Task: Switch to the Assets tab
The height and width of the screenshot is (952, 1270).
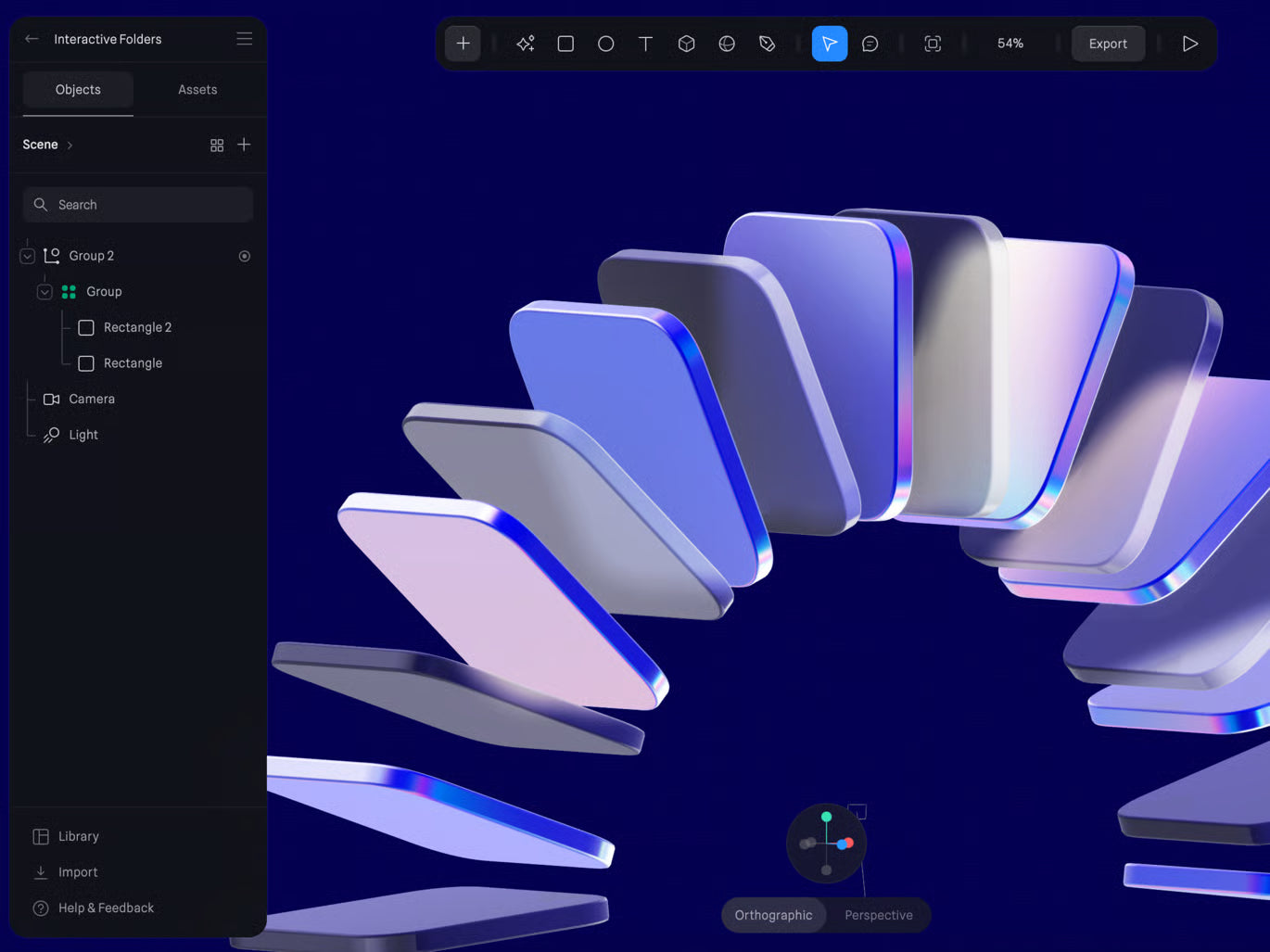Action: 197,90
